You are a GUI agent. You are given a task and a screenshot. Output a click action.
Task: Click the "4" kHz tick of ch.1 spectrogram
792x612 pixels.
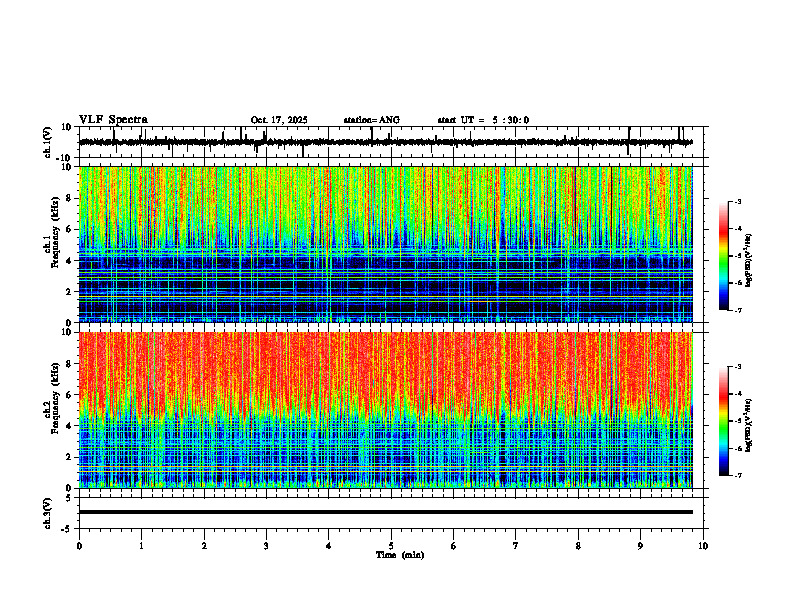[x=70, y=261]
